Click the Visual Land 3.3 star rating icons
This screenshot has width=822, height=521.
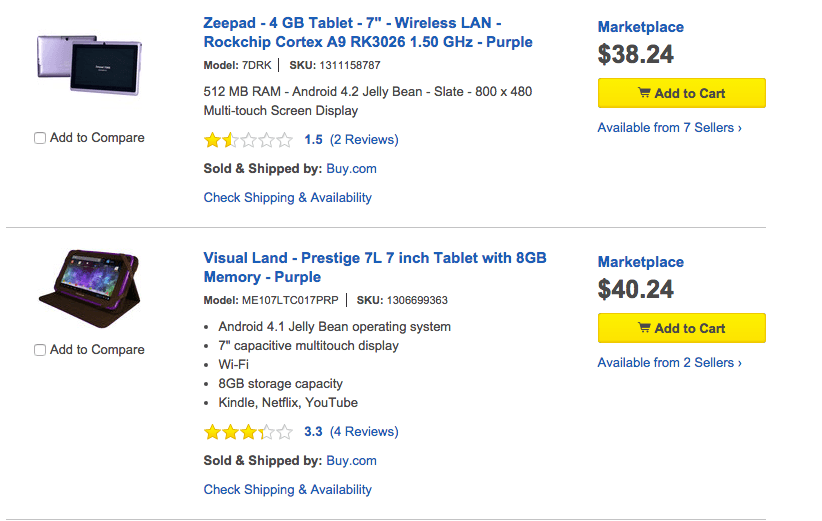[248, 432]
